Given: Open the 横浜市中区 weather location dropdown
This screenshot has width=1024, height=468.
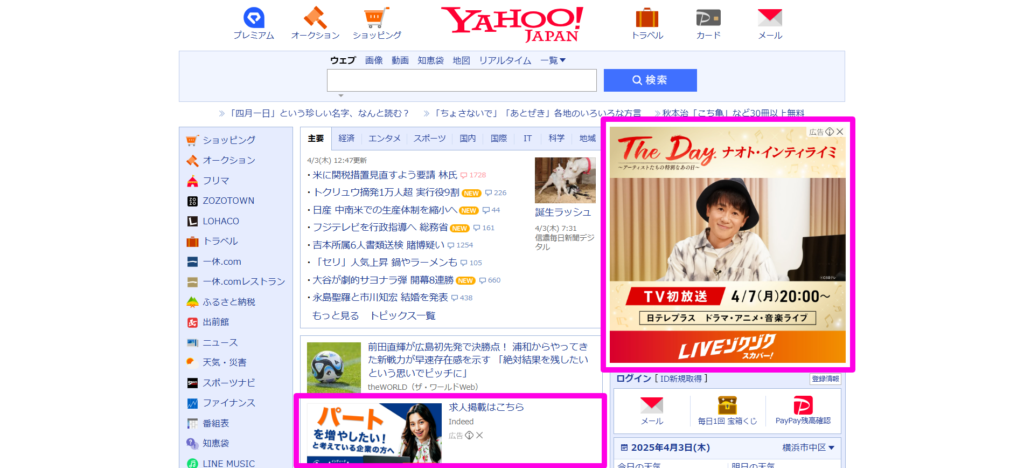Looking at the screenshot, I should (808, 448).
